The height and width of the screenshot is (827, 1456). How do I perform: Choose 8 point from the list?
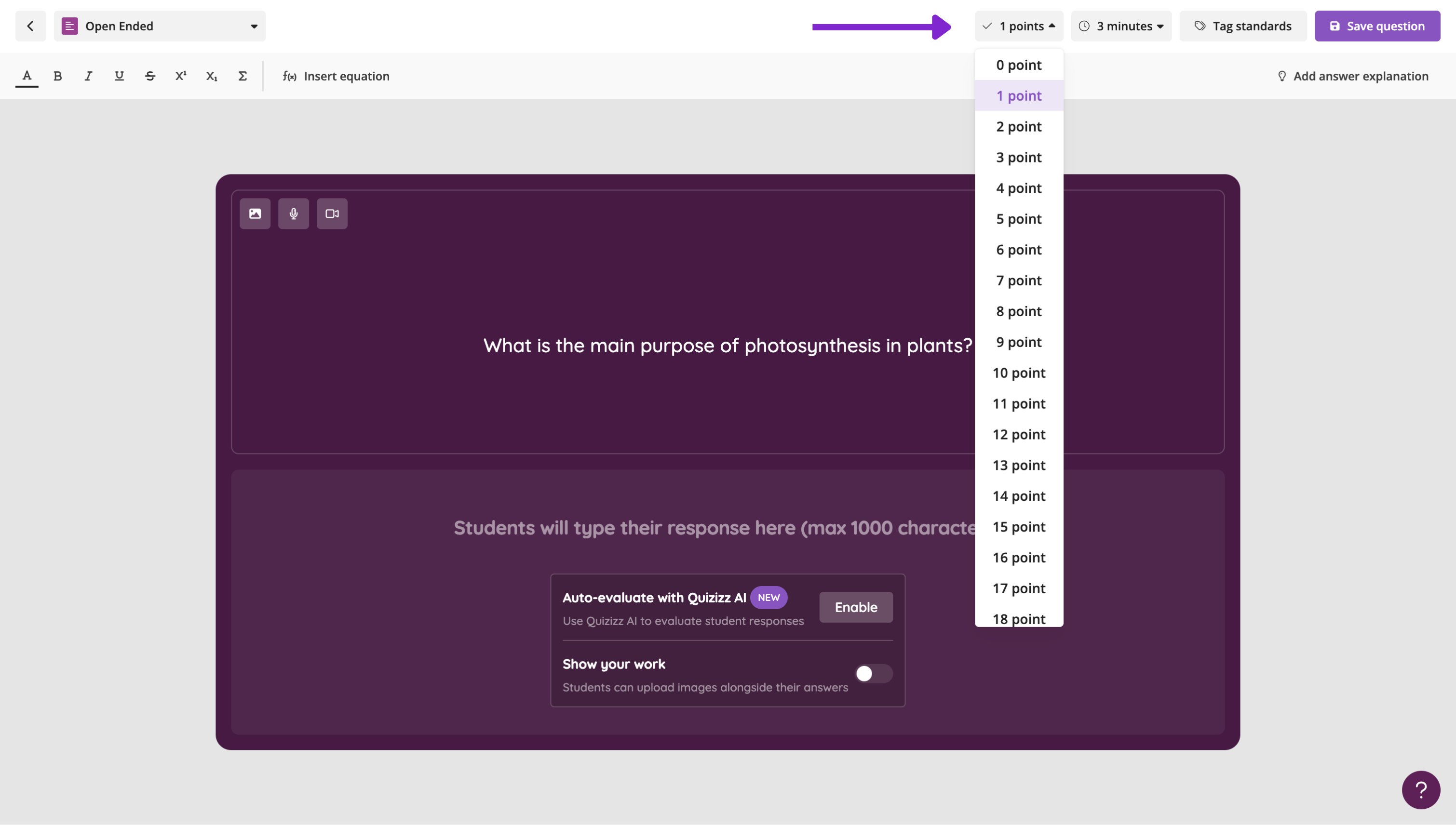click(x=1019, y=311)
